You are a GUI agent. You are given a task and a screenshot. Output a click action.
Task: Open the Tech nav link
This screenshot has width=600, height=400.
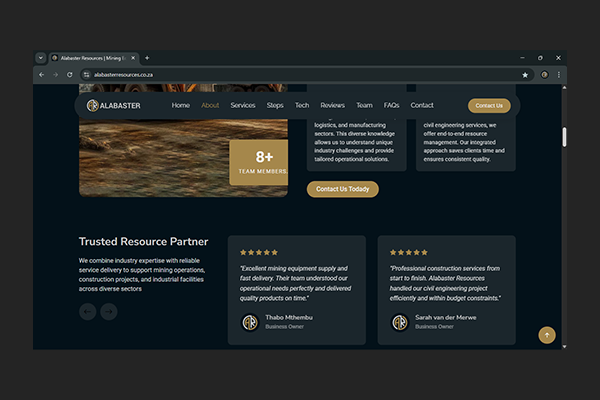coord(302,105)
